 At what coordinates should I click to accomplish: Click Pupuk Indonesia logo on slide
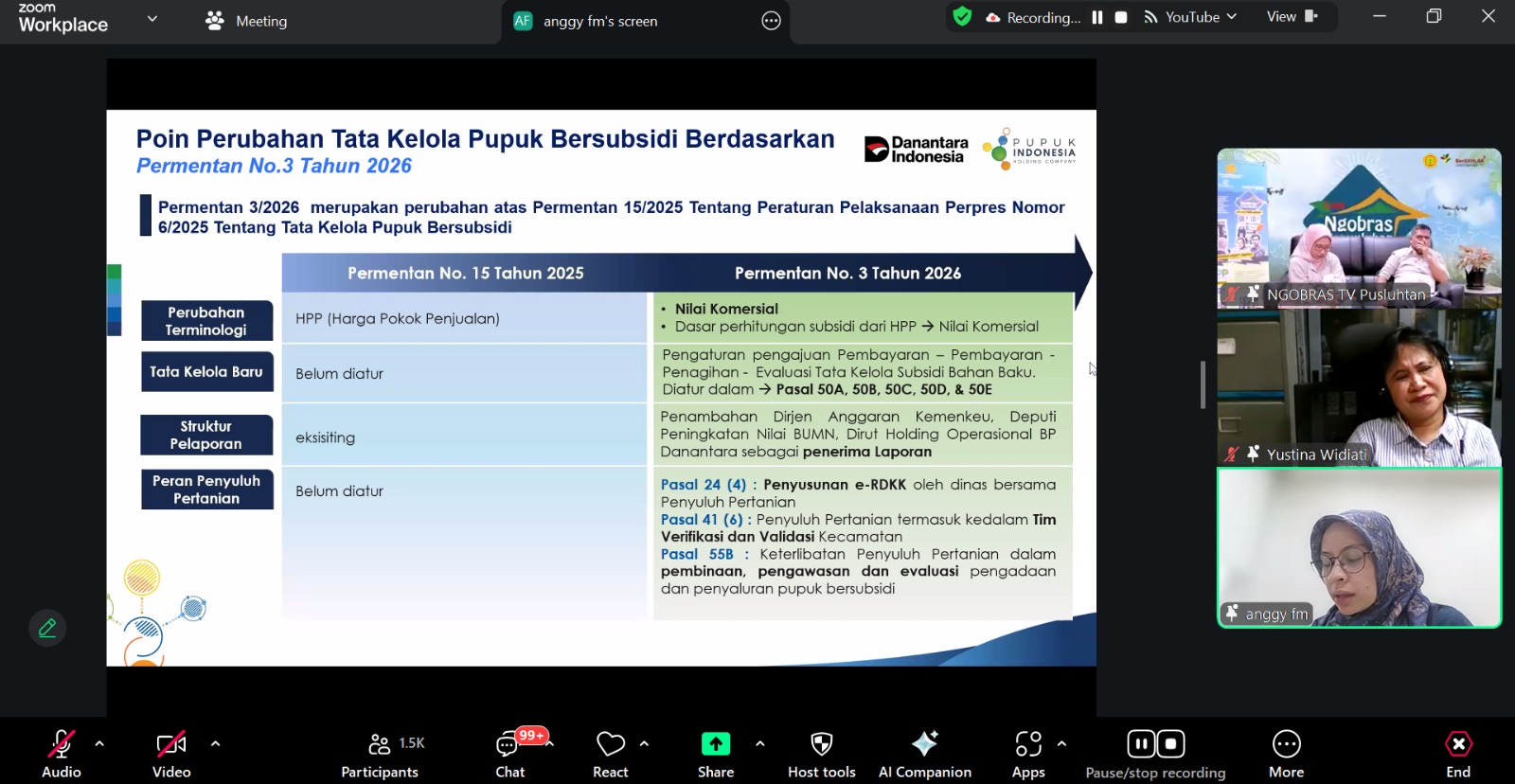[x=1030, y=149]
